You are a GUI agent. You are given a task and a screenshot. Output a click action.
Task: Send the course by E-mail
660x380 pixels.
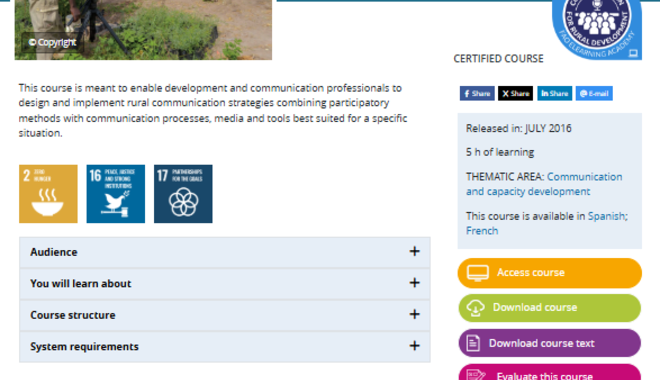[594, 93]
